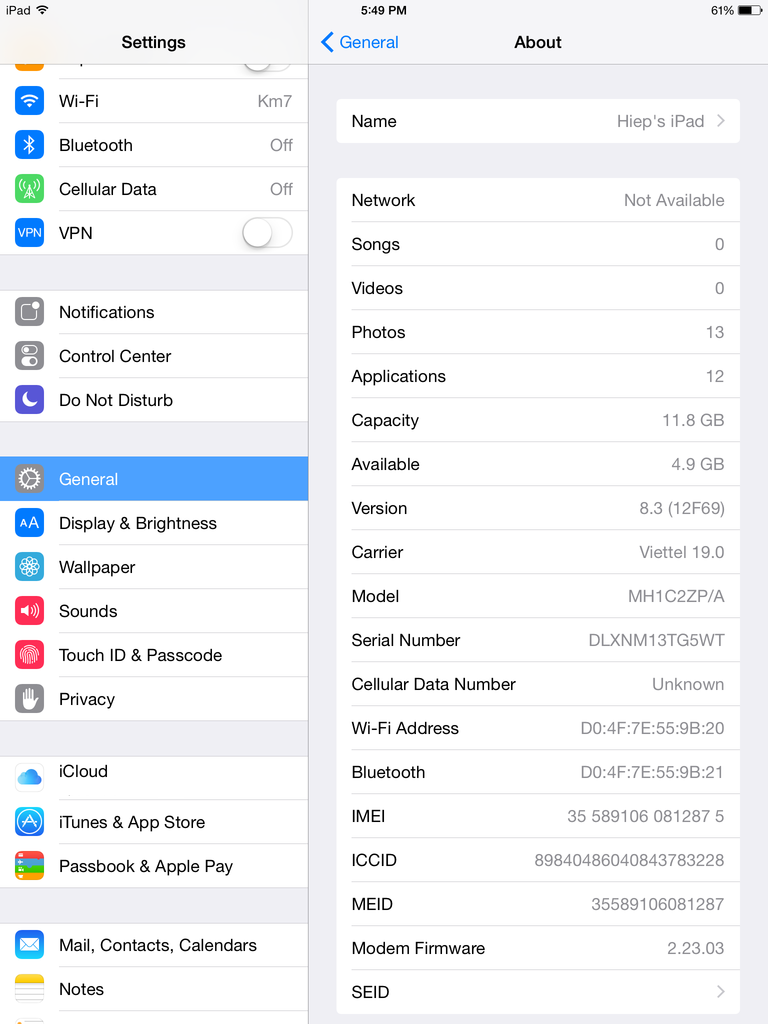The height and width of the screenshot is (1024, 768).
Task: Tap the Wallpaper flower icon
Action: (29, 567)
